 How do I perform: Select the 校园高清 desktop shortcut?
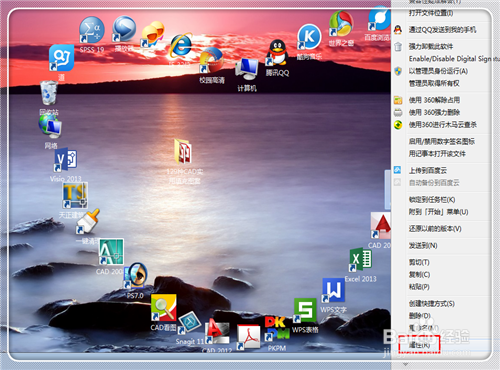tap(212, 65)
